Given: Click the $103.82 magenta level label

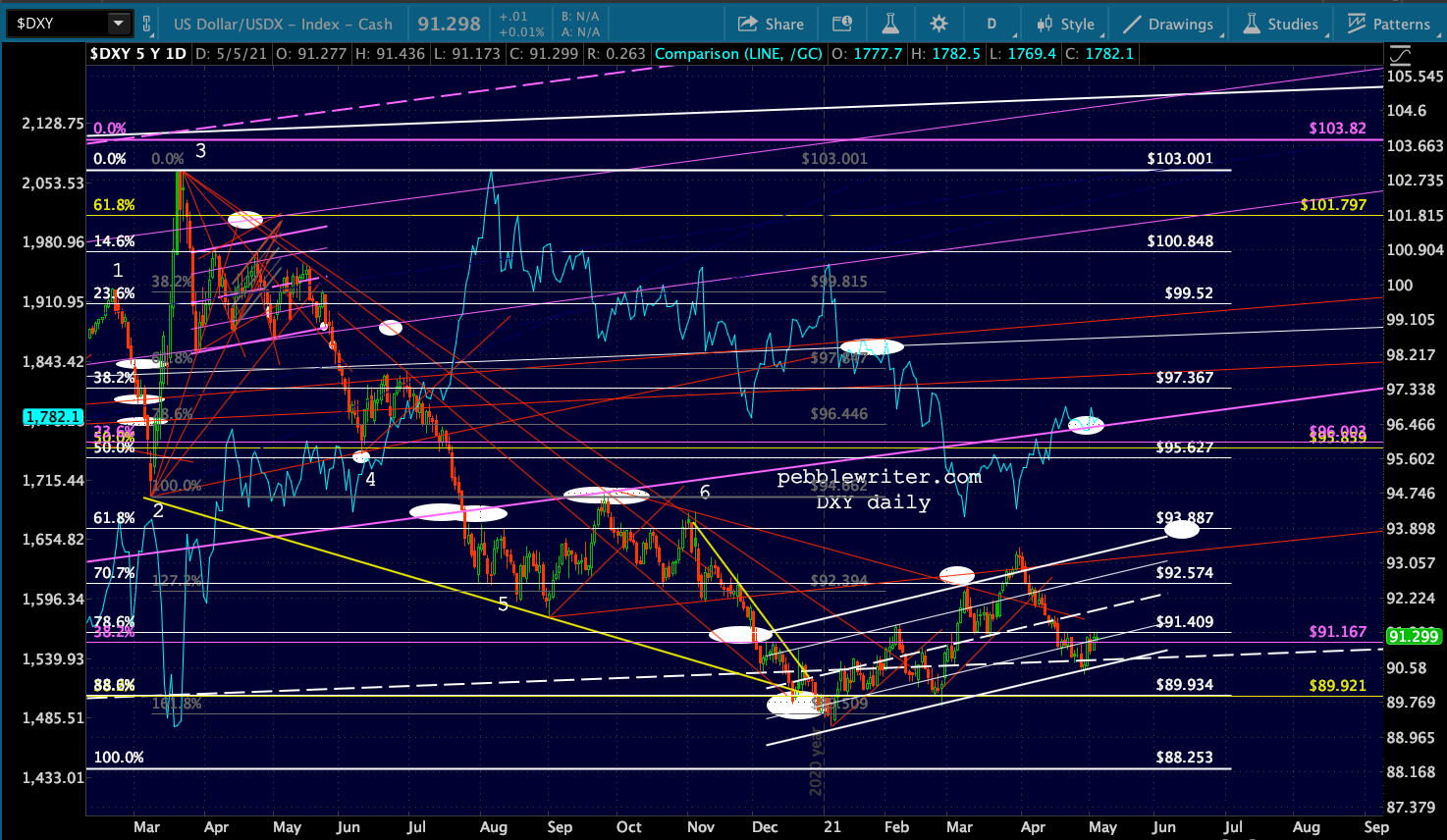Looking at the screenshot, I should pos(1337,129).
